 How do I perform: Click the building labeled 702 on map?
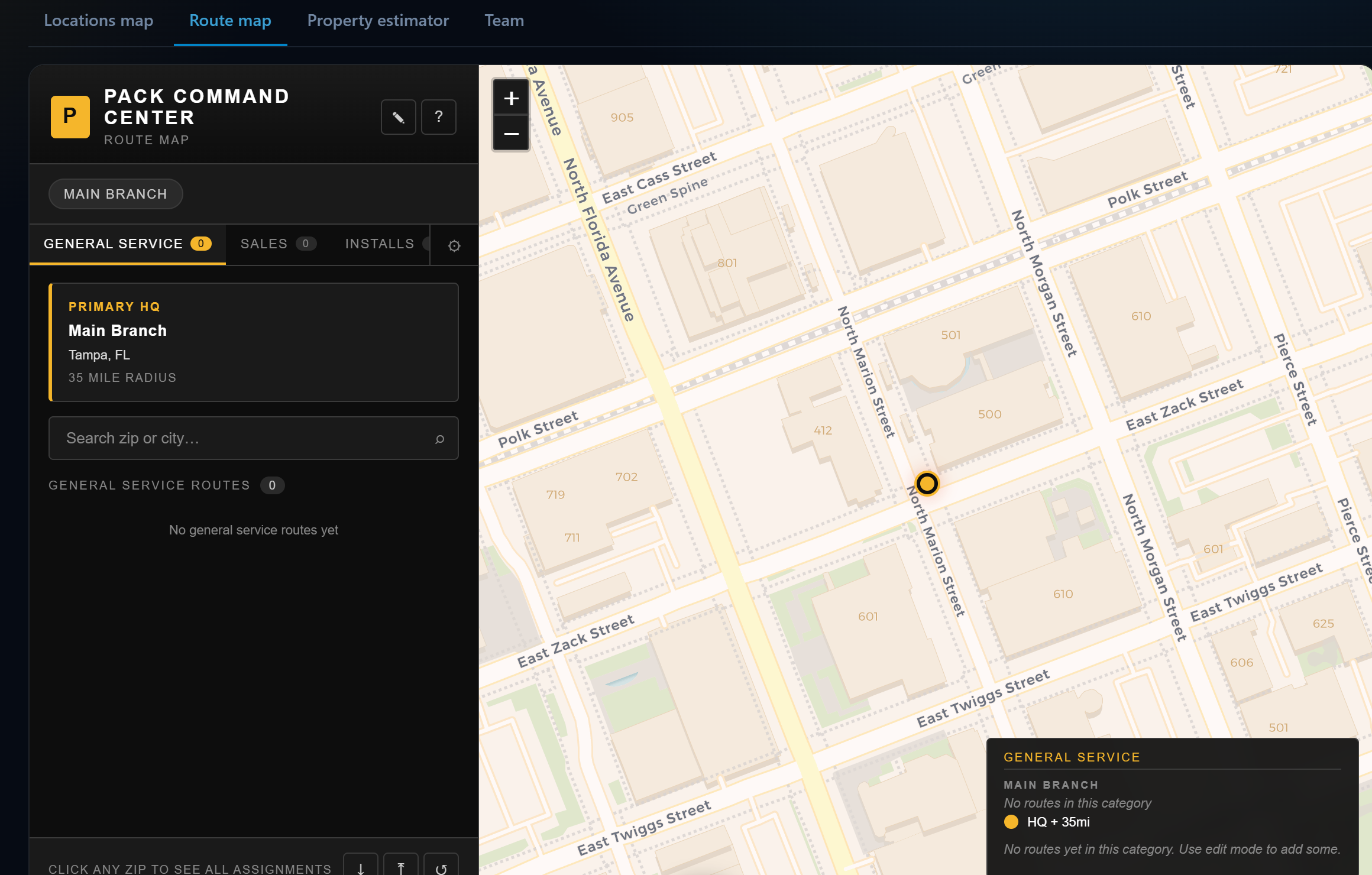click(626, 477)
